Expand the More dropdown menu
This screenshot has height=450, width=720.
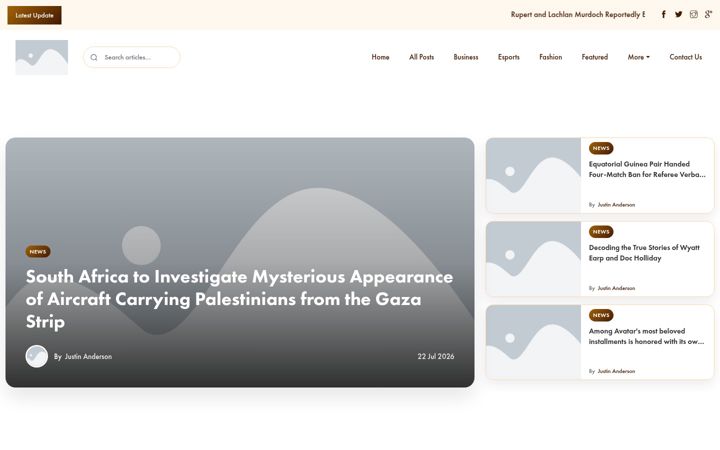[x=638, y=57]
